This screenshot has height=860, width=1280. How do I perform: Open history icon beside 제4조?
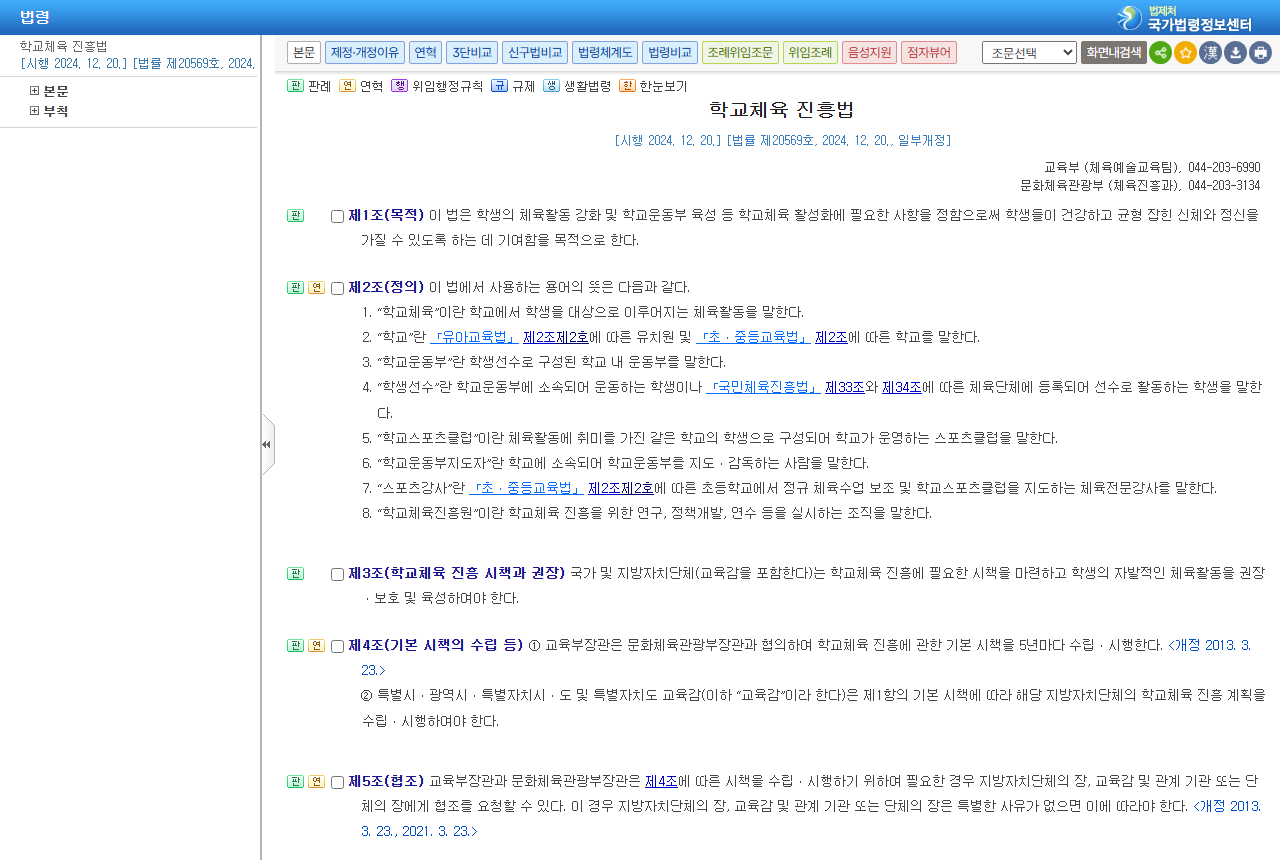[x=316, y=646]
